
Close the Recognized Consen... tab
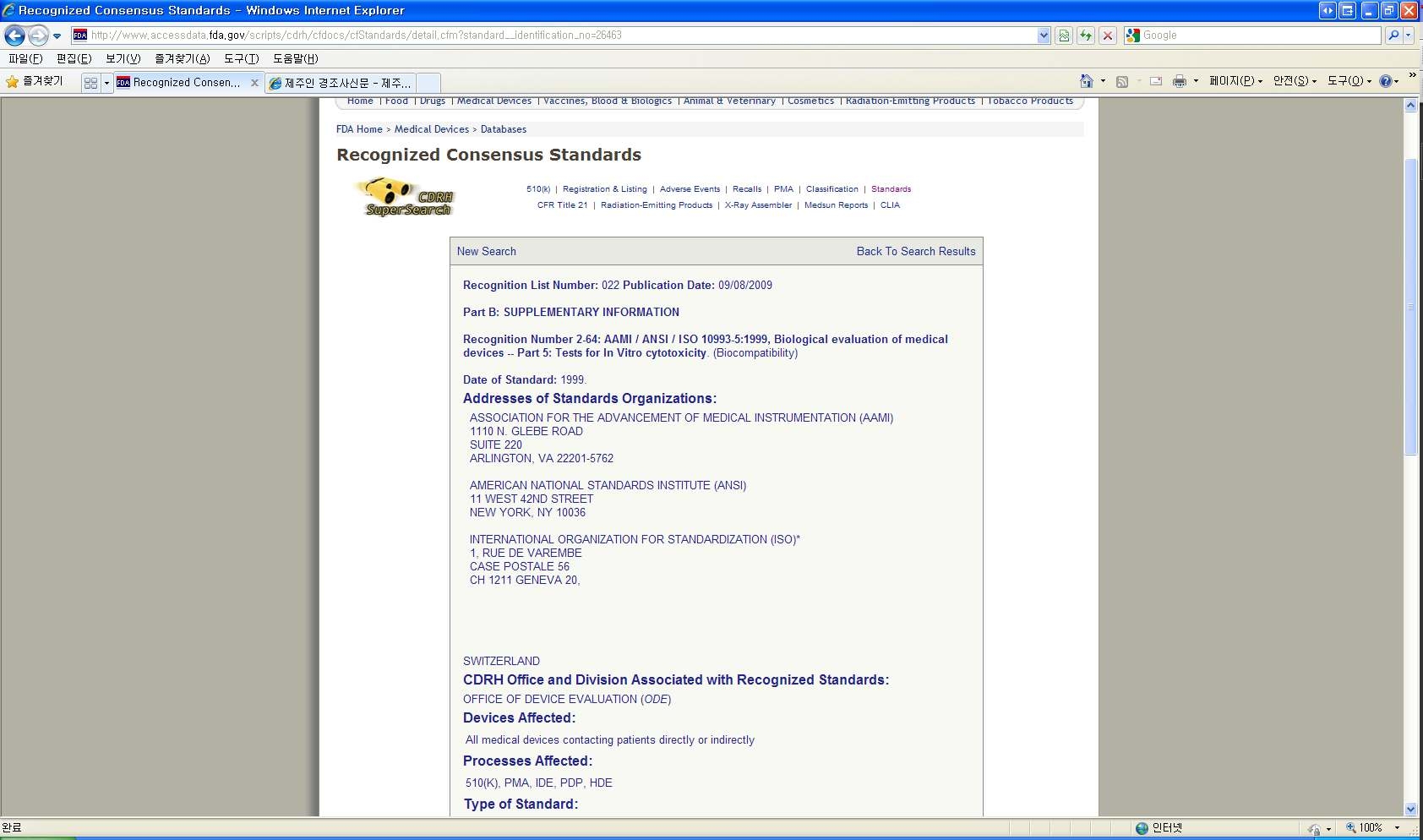(x=254, y=83)
